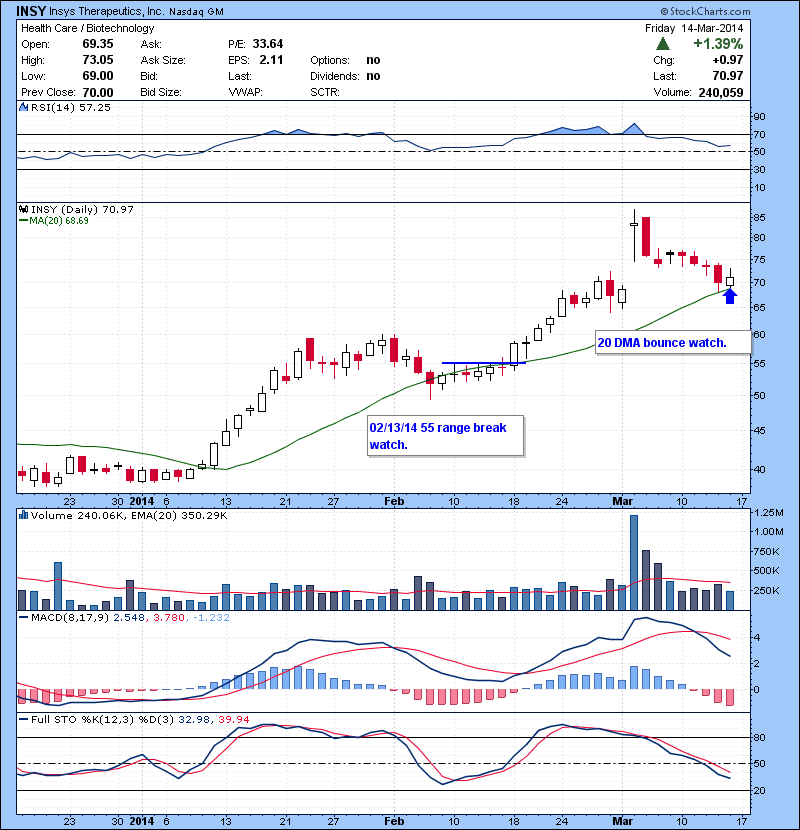This screenshot has height=830, width=800.
Task: Click the '02/13/14 55 range break watch.' annotation
Action: (x=446, y=436)
